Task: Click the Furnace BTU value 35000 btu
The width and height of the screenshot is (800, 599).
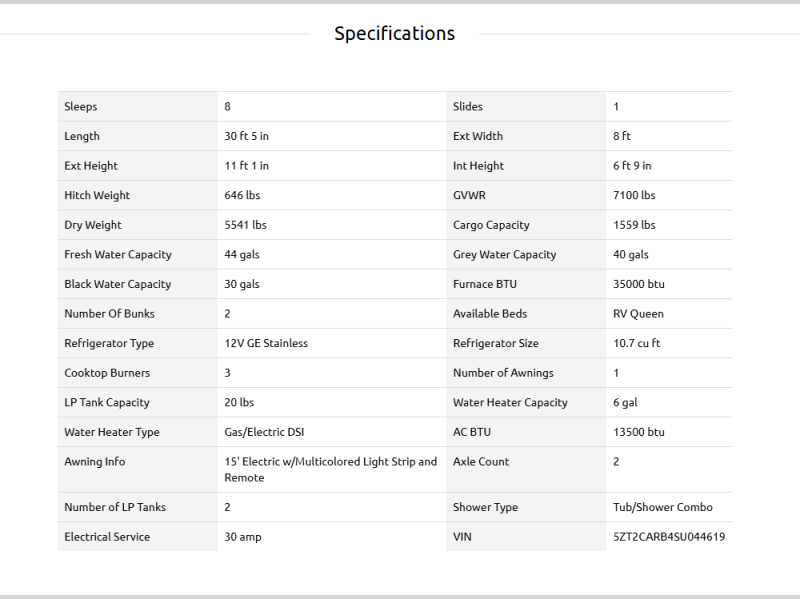Action: [638, 284]
